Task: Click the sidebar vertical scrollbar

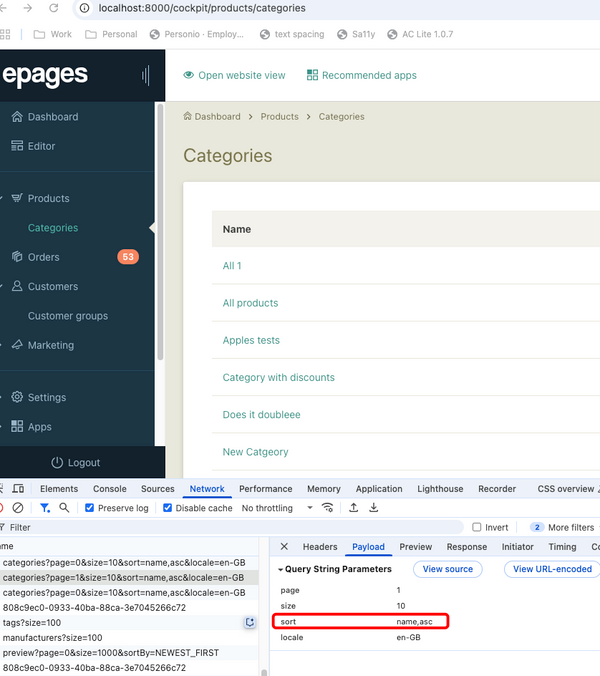Action: pos(160,232)
